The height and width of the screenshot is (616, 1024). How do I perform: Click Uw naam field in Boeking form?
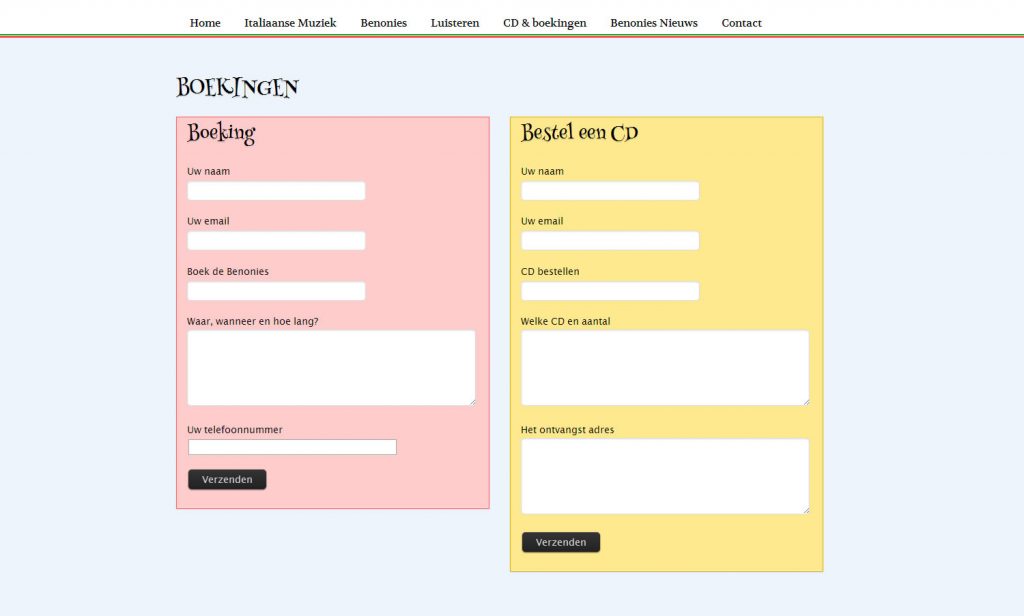click(276, 191)
